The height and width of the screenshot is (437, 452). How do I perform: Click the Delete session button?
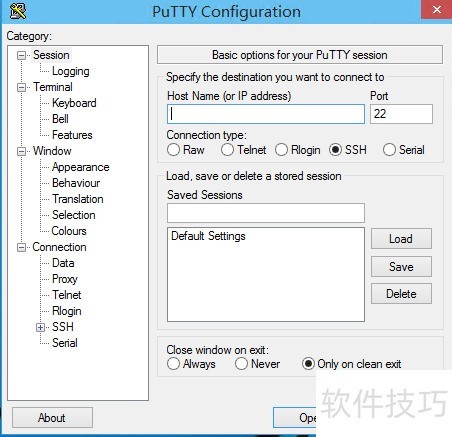[401, 294]
